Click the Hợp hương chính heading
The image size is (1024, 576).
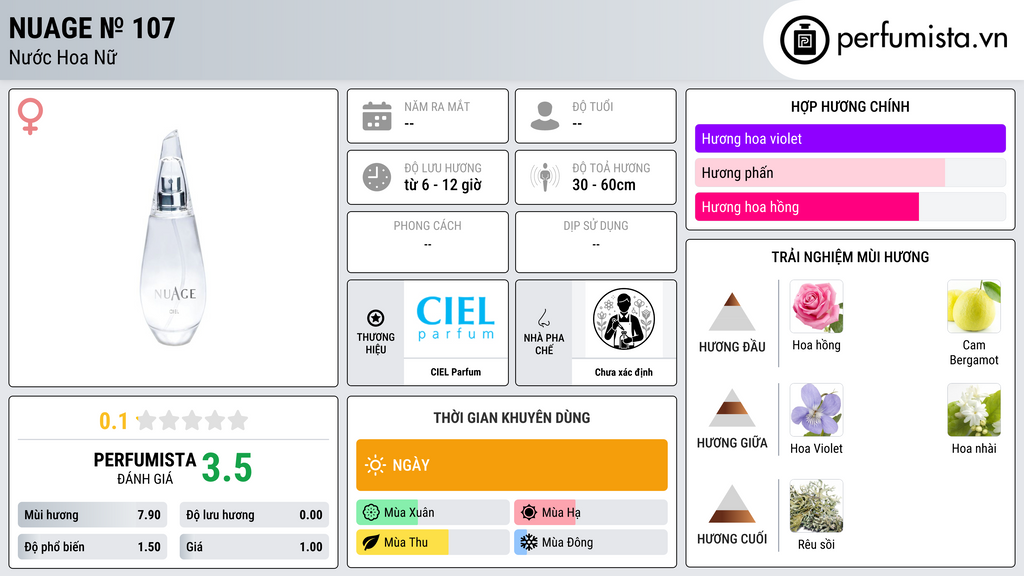click(x=850, y=106)
